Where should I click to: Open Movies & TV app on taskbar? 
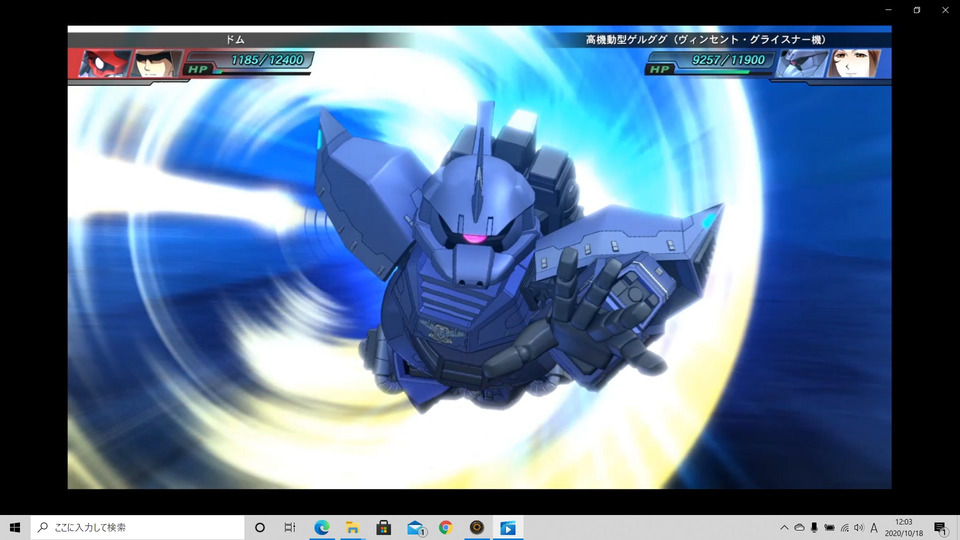(x=508, y=527)
